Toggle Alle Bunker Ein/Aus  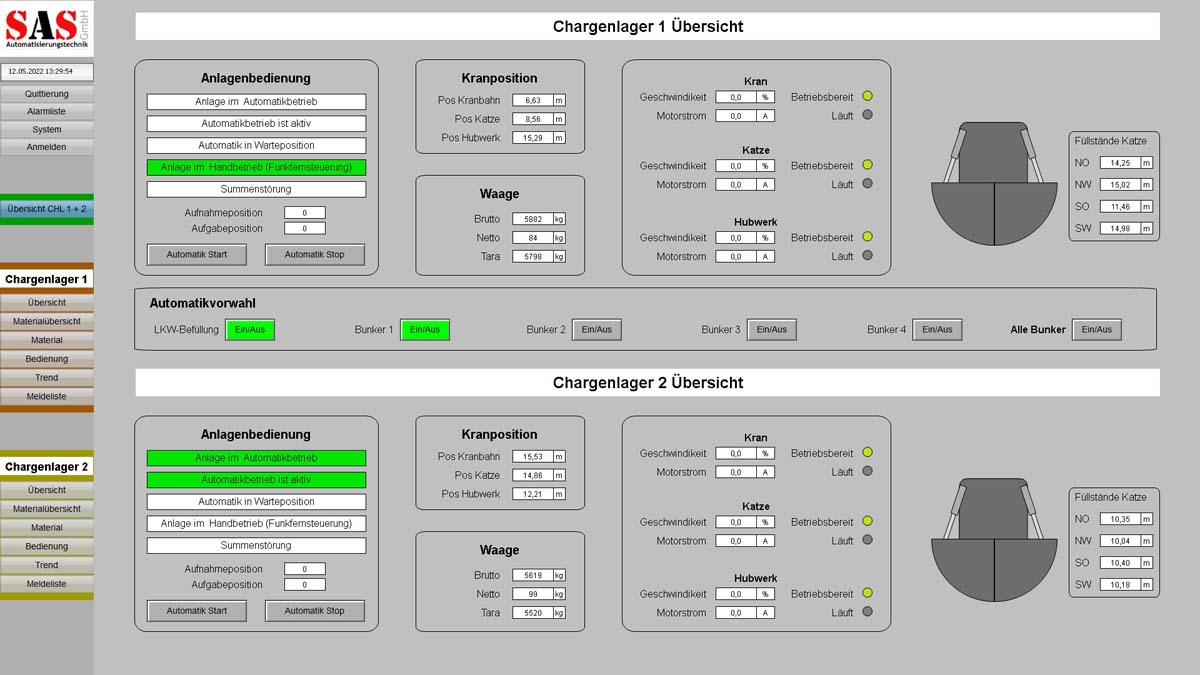click(x=1096, y=330)
